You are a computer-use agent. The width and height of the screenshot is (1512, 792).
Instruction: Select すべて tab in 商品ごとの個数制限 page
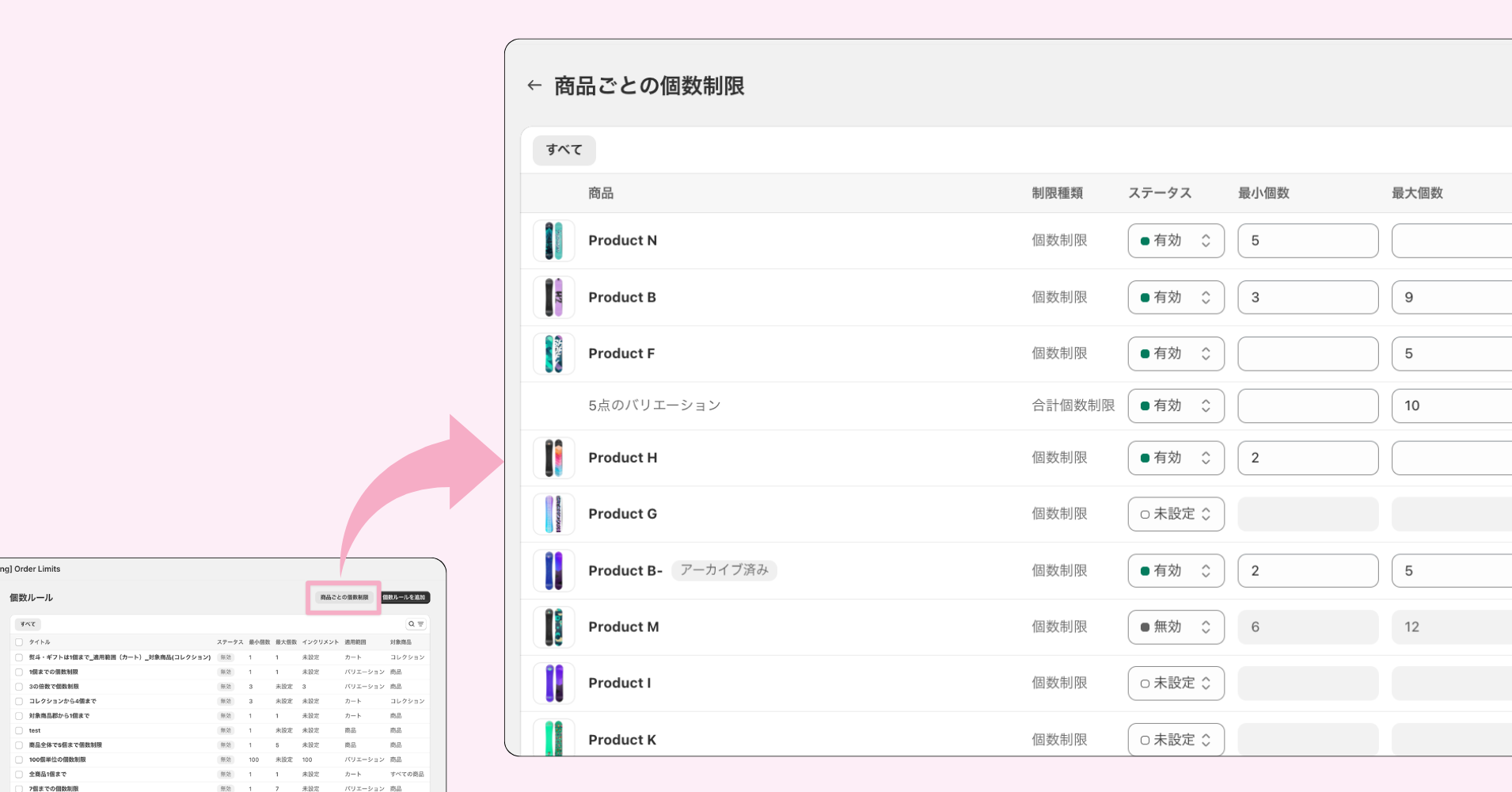(x=564, y=150)
